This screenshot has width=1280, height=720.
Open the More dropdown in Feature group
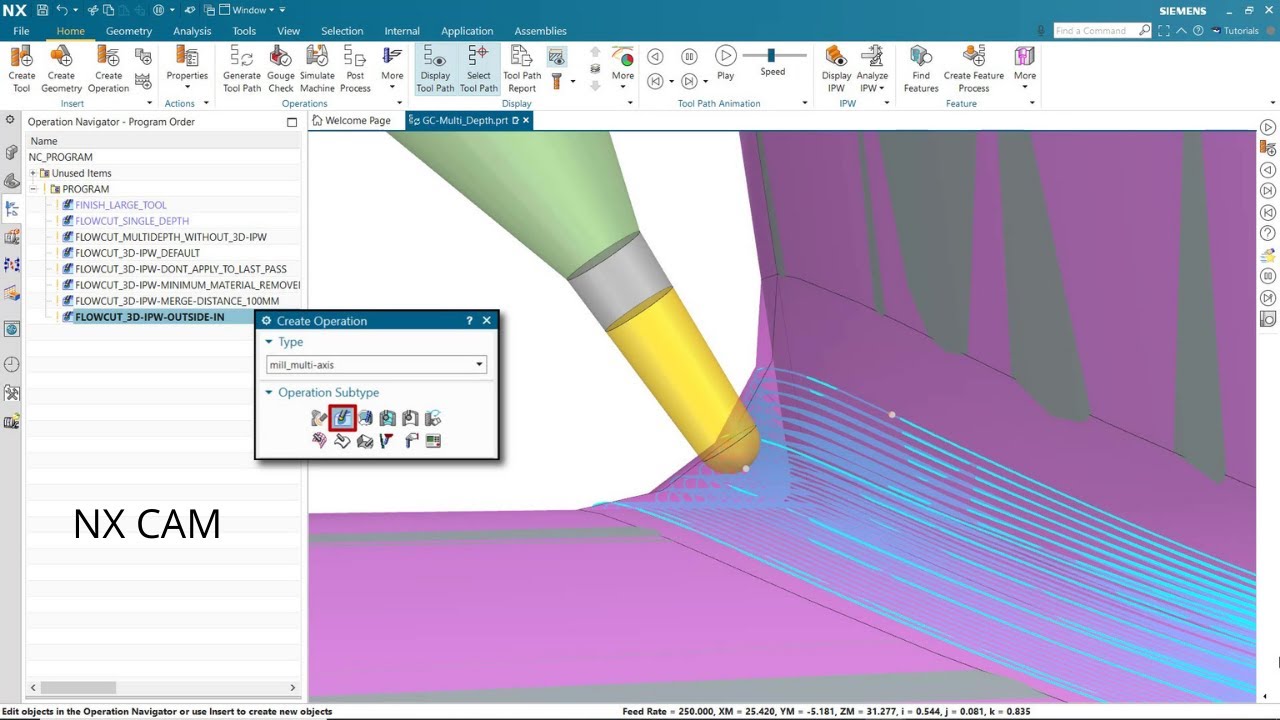coord(1025,69)
